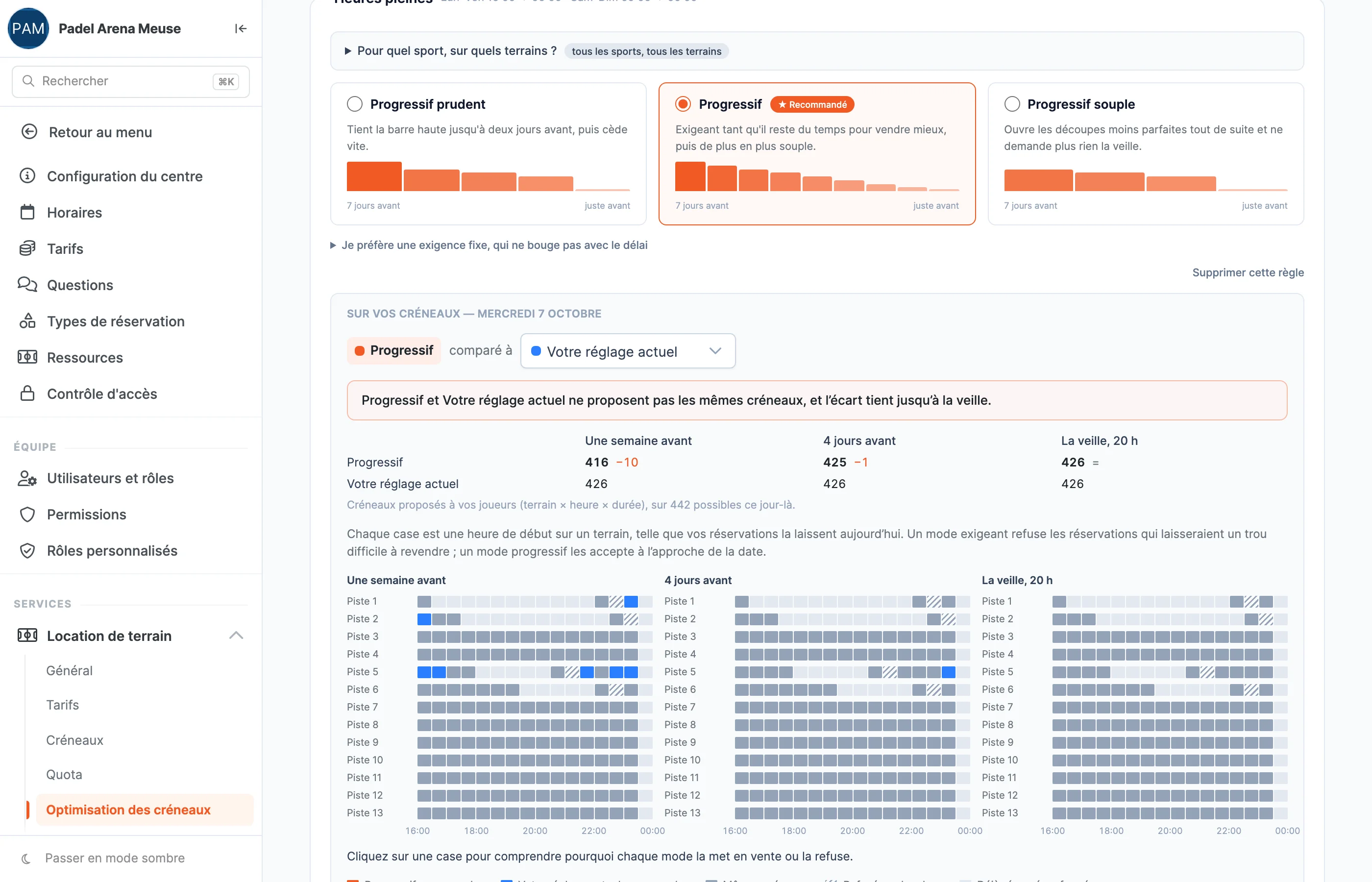This screenshot has height=882, width=1372.
Task: Open the 'Votre réglage actuel' comparison dropdown
Action: point(628,351)
